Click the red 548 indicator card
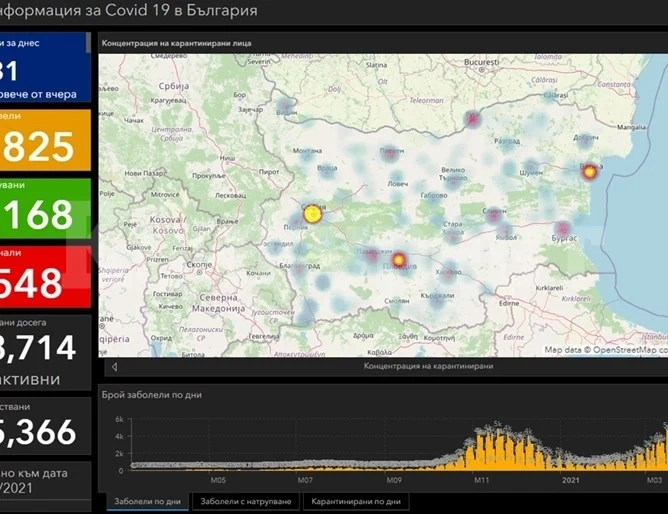 45,277
